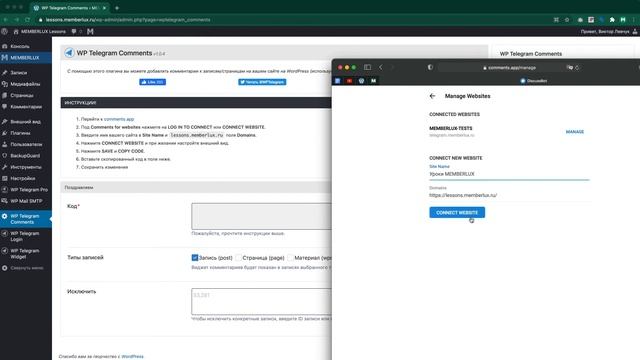This screenshot has height=360, width=640.
Task: Click the Chrome back arrow
Action: pyautogui.click(x=6, y=20)
